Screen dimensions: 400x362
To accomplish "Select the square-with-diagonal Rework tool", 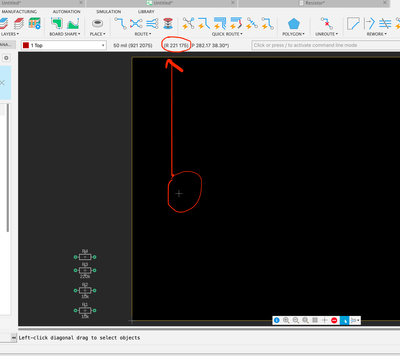I will (353, 23).
